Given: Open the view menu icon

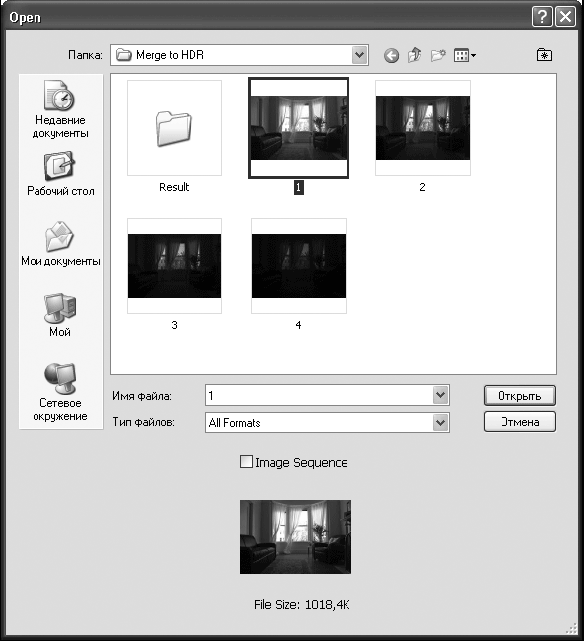Looking at the screenshot, I should coord(464,55).
